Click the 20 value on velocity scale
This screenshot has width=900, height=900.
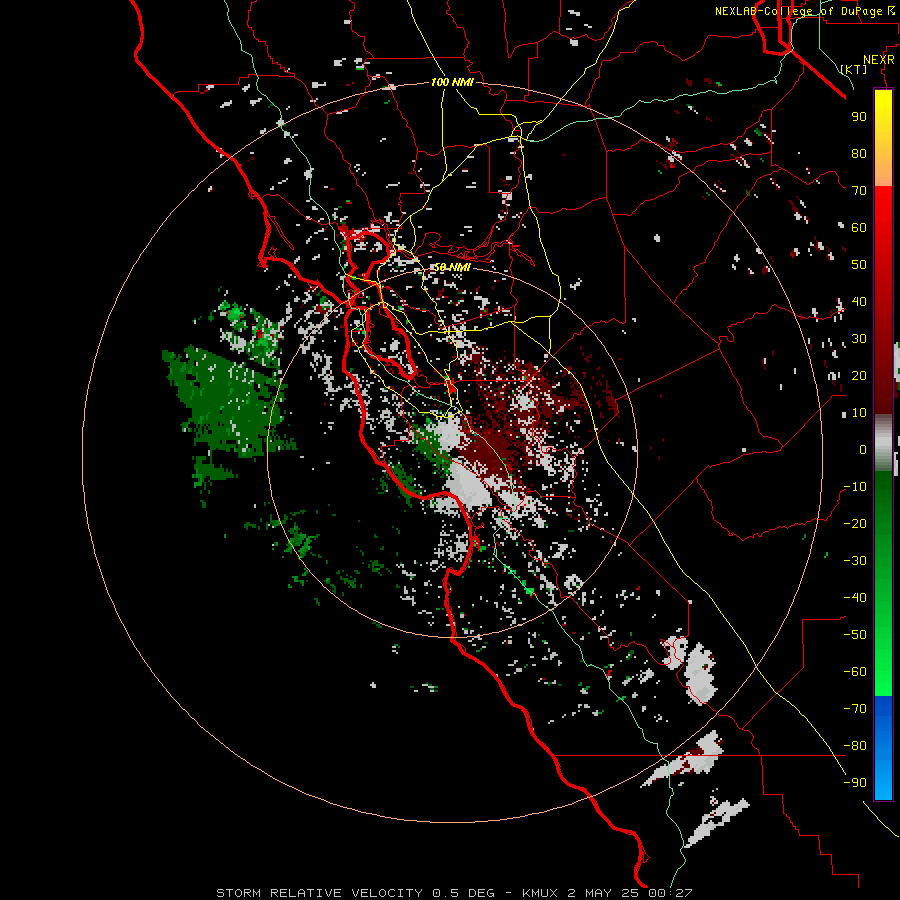tap(859, 375)
